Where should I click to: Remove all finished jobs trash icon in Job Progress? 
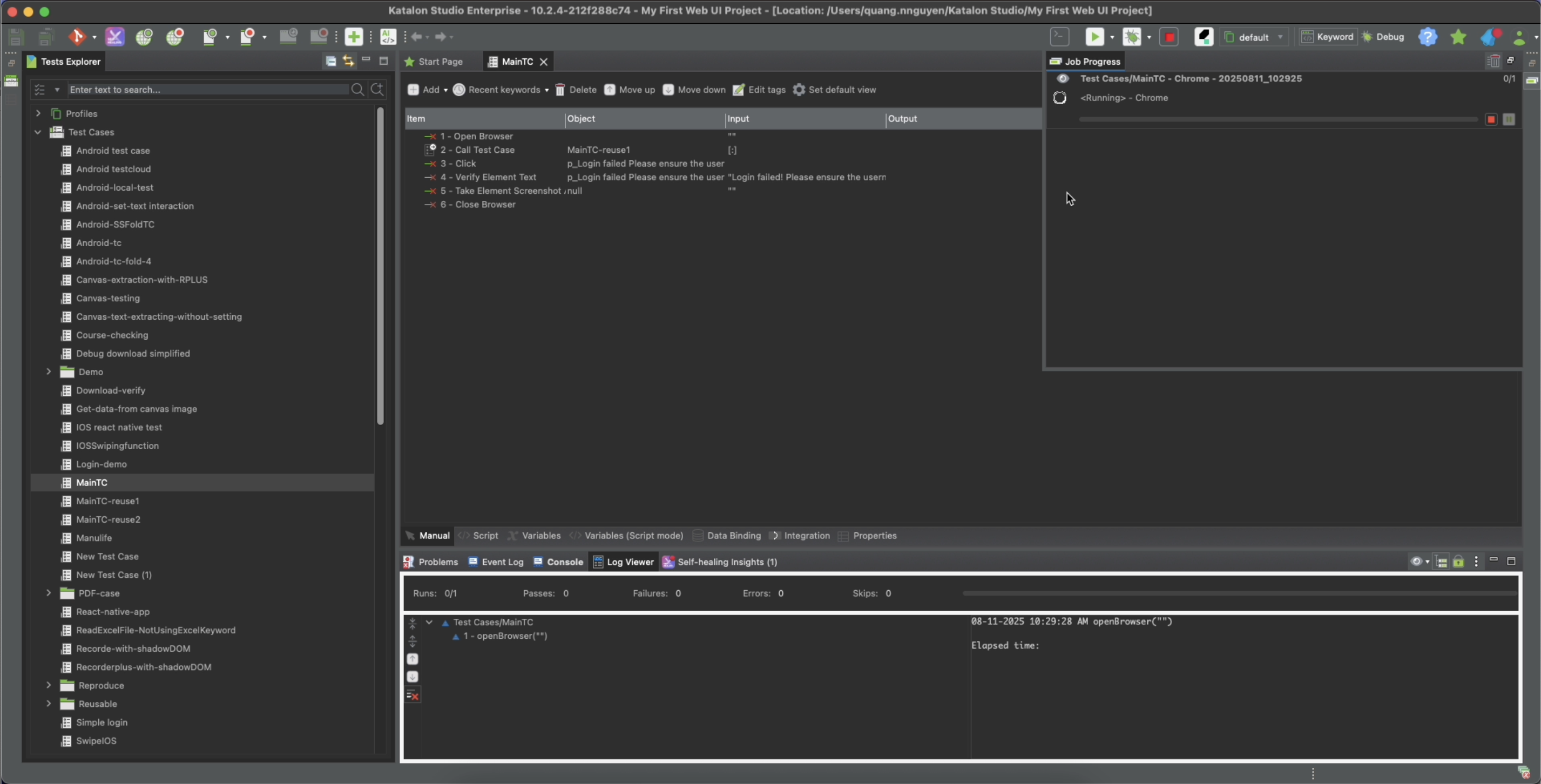1493,61
